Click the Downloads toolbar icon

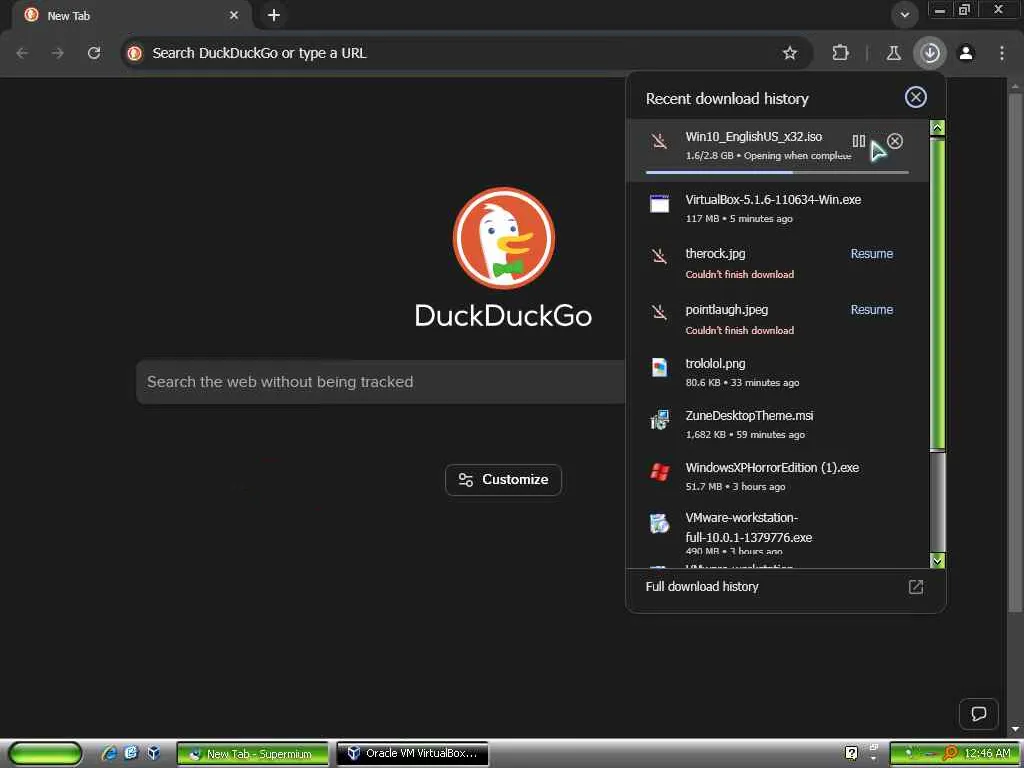(930, 53)
